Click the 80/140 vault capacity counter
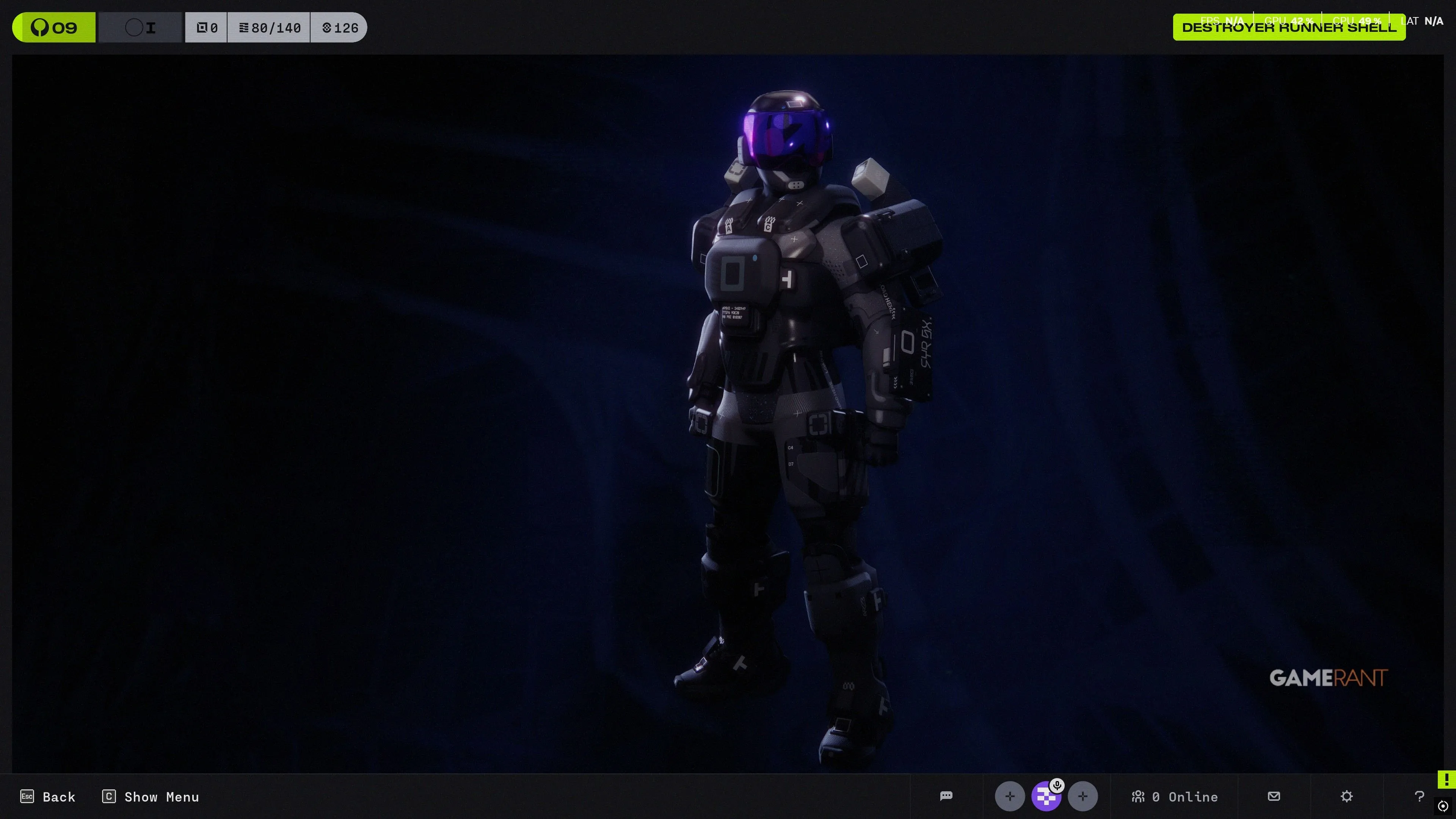1456x819 pixels. (269, 27)
